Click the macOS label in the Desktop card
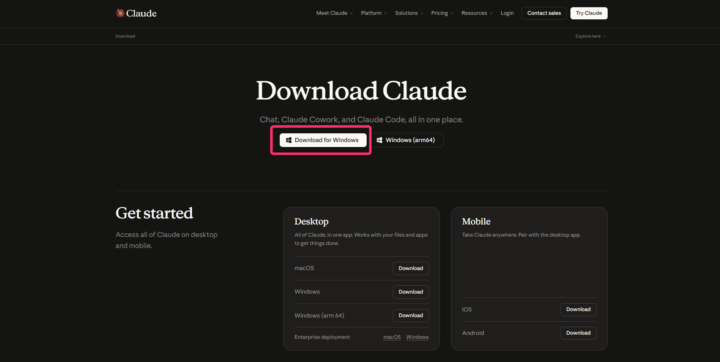The image size is (720, 362). 304,268
